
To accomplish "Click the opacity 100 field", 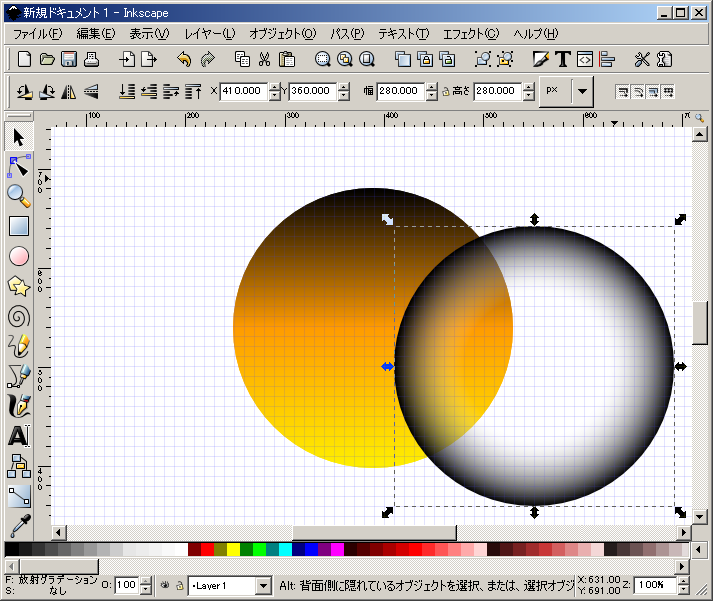I will click(x=127, y=585).
